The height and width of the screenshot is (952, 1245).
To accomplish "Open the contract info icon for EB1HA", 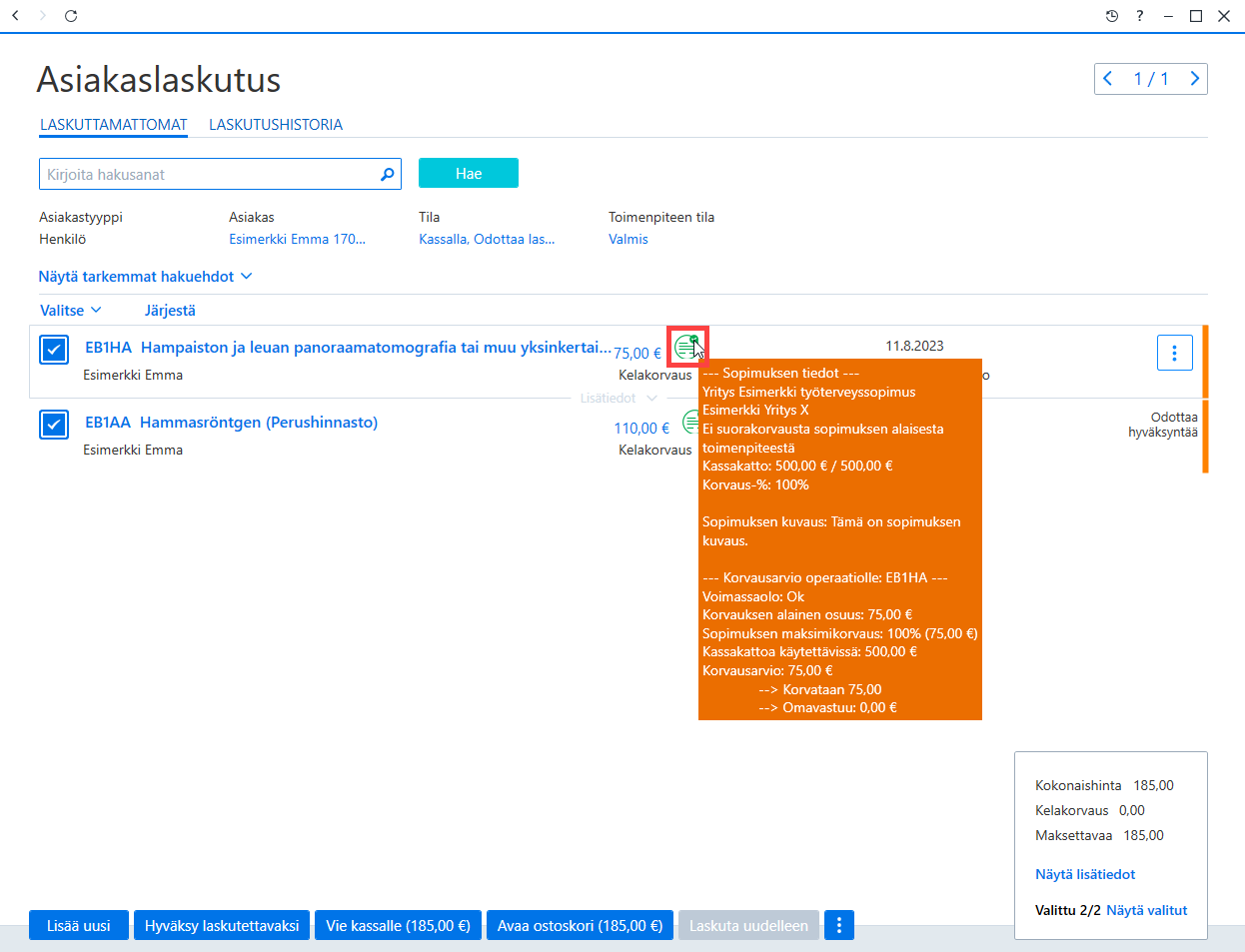I will tap(686, 347).
